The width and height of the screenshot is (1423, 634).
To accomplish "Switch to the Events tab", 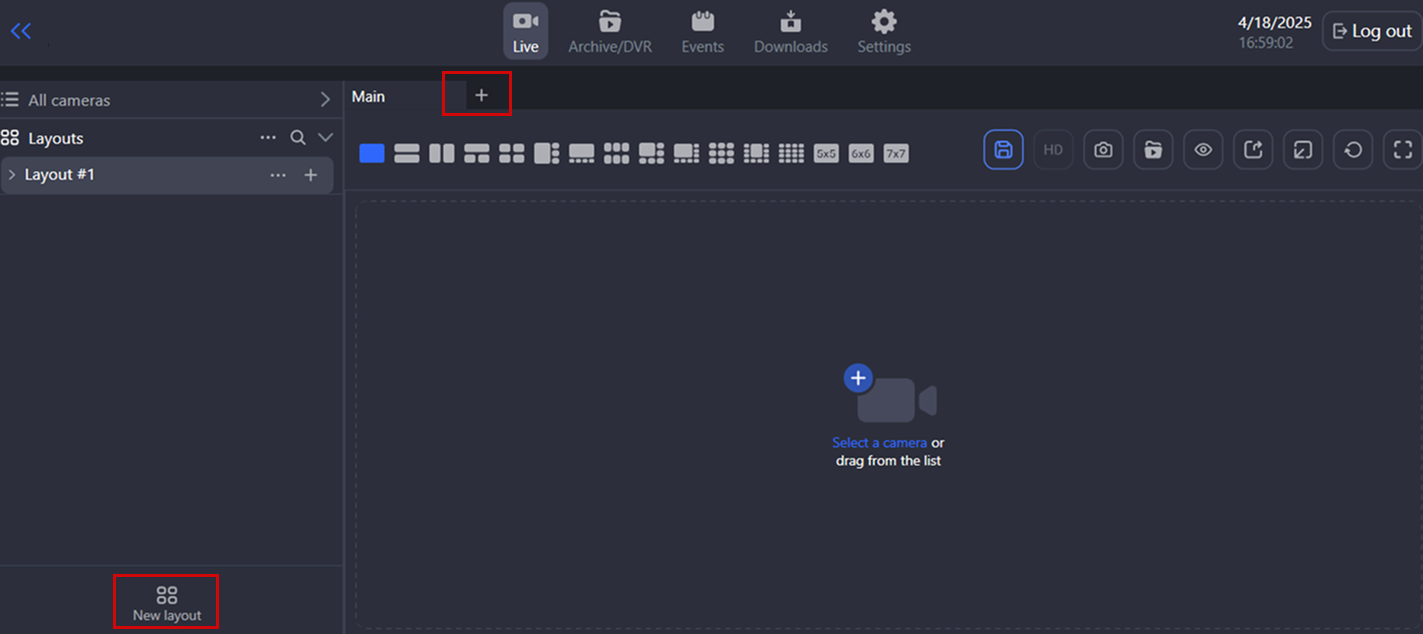I will [702, 32].
